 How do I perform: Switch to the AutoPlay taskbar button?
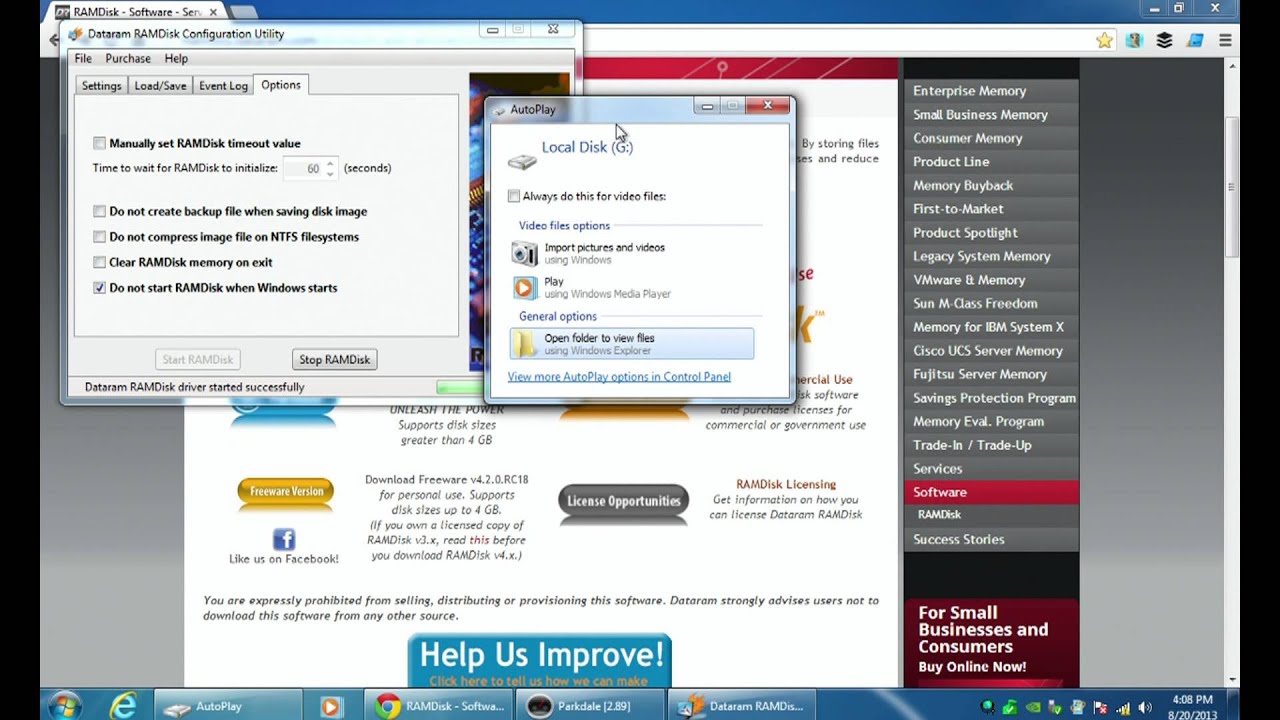(x=229, y=706)
